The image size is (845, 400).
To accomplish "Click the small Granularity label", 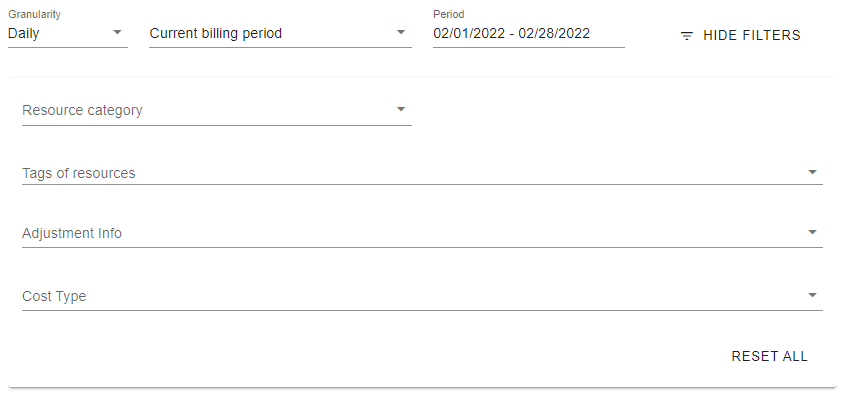I will [34, 15].
